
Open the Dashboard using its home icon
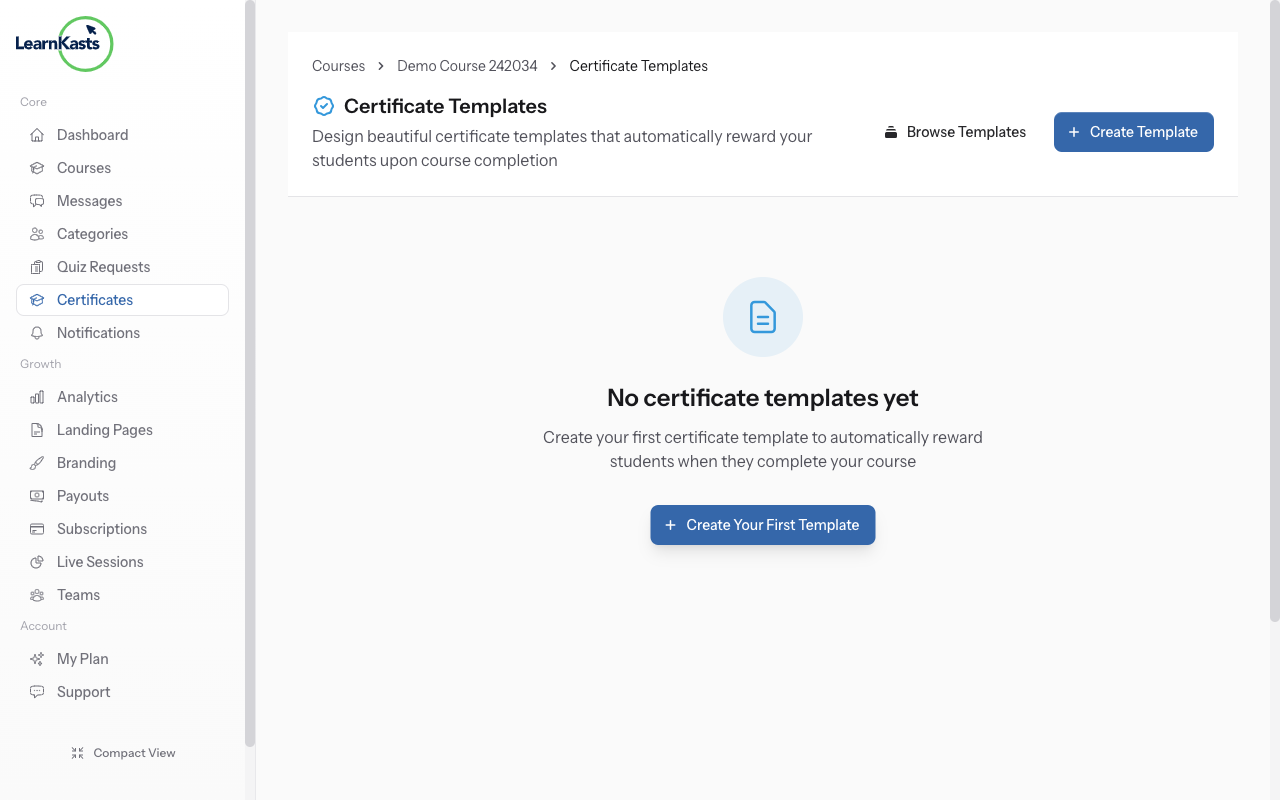(37, 134)
